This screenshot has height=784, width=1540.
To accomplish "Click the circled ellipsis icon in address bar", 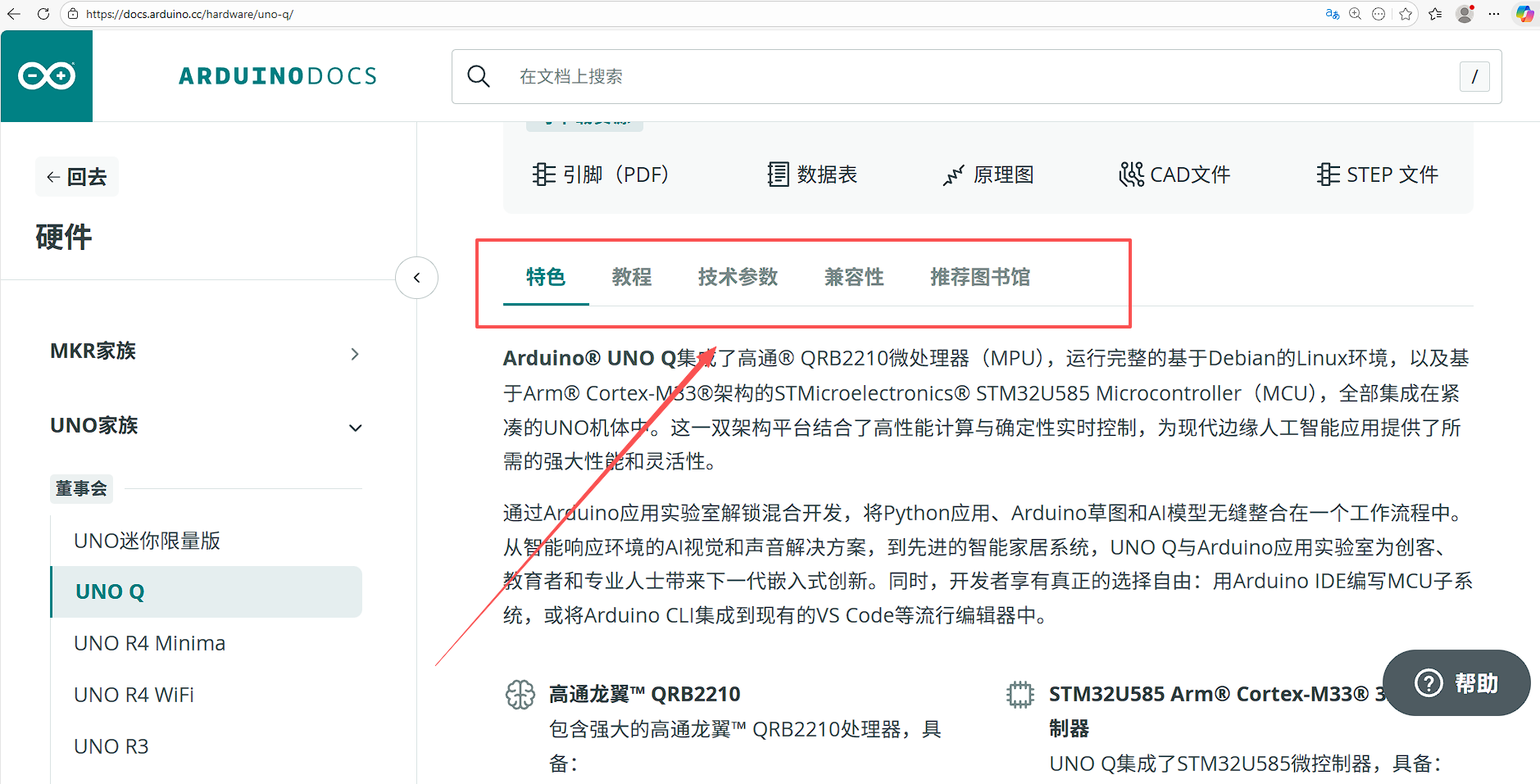I will [x=1379, y=14].
